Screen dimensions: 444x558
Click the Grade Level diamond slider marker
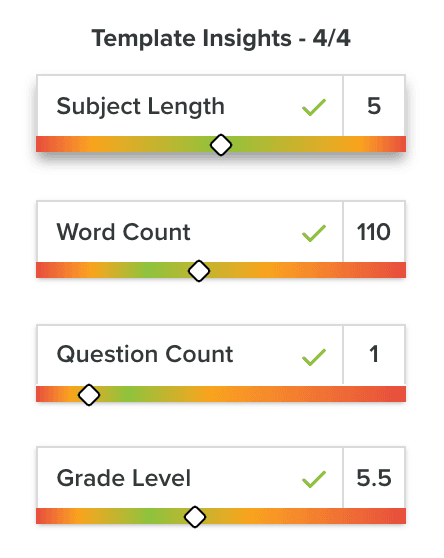[x=195, y=517]
